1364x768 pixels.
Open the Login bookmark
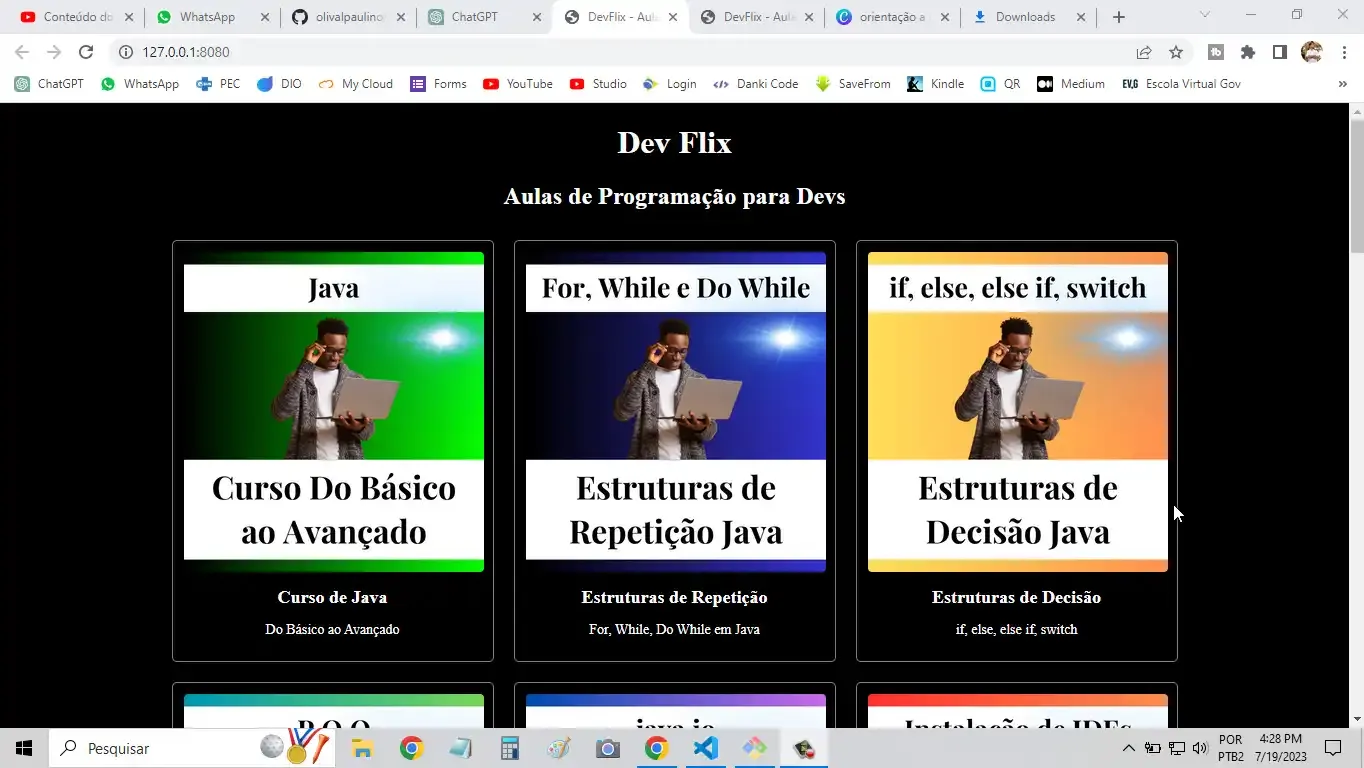click(x=670, y=84)
